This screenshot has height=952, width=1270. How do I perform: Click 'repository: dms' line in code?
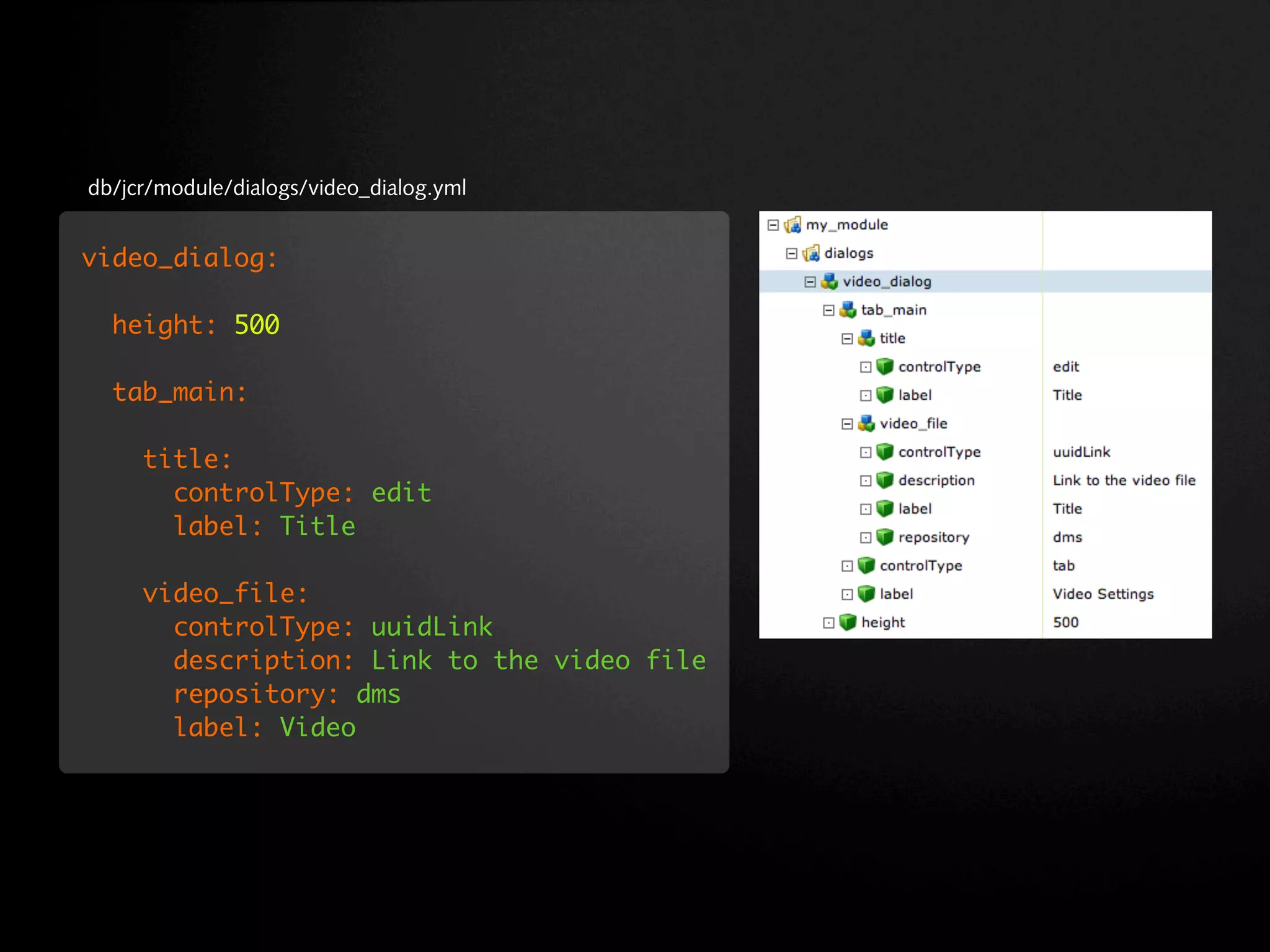pyautogui.click(x=287, y=694)
